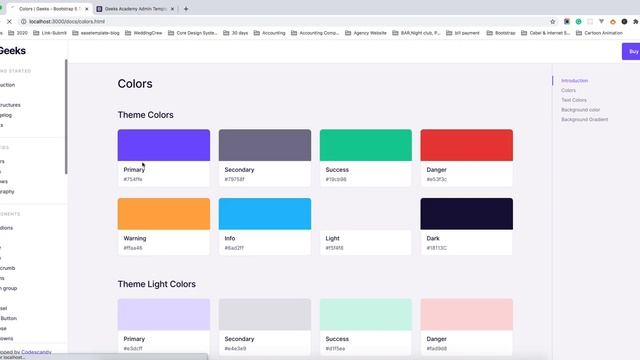Click the light Secondary pale grey swatch
Screen dimensions: 640x360
pos(264,314)
